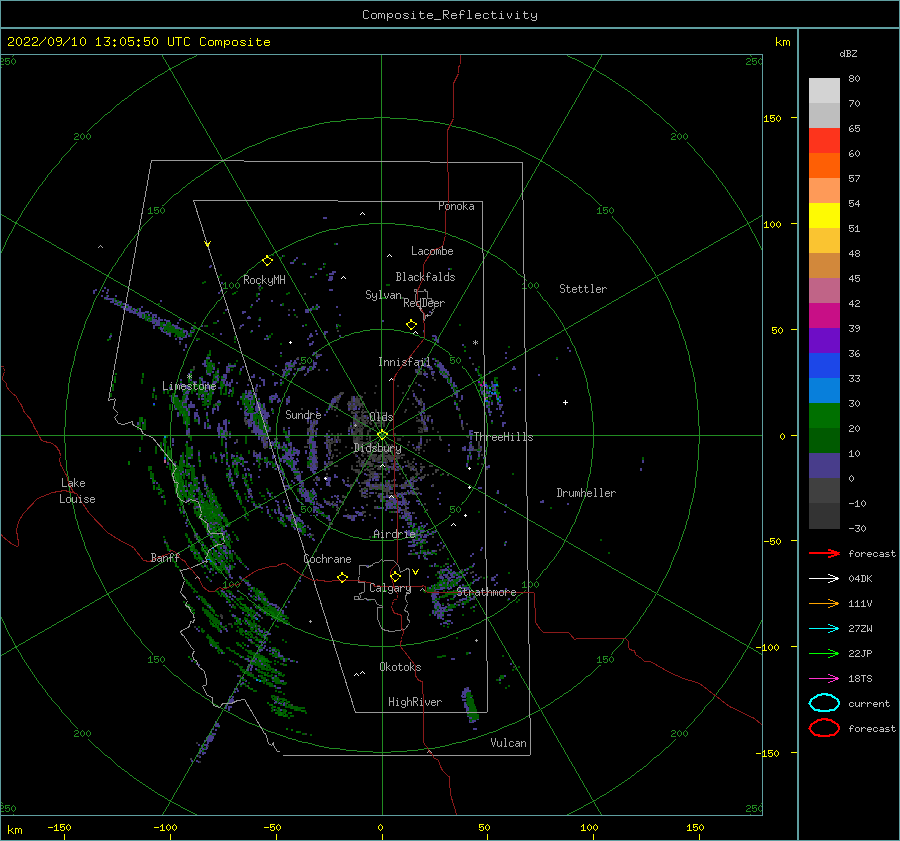
Task: Click the Okotoks city label
Action: click(400, 667)
